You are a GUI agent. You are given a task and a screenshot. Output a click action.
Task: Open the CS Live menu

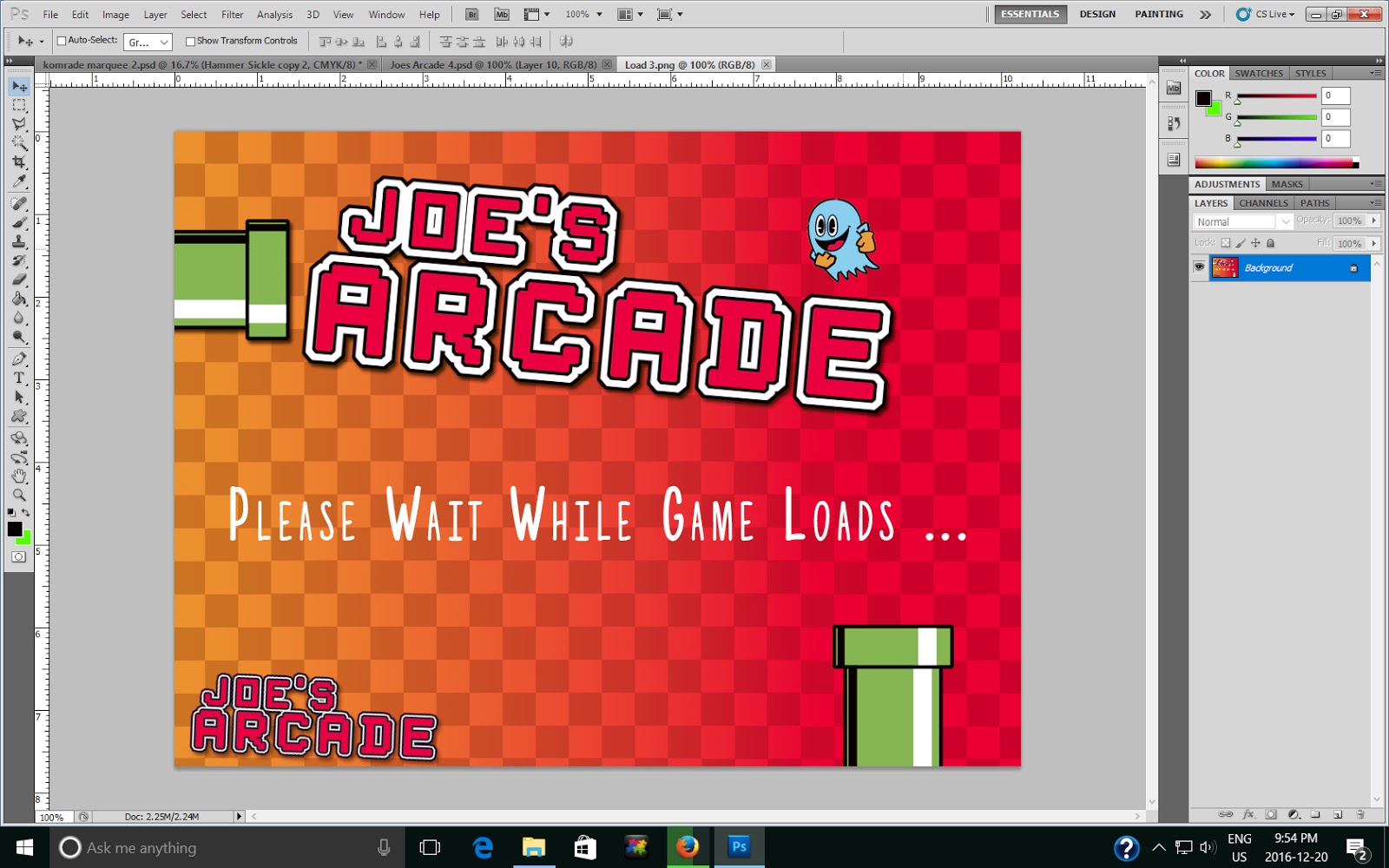click(1266, 14)
